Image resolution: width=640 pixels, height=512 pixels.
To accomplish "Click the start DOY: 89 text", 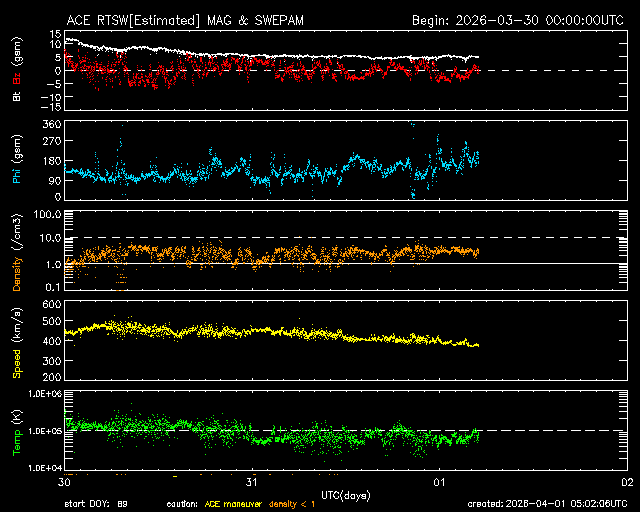I will 96,503.
